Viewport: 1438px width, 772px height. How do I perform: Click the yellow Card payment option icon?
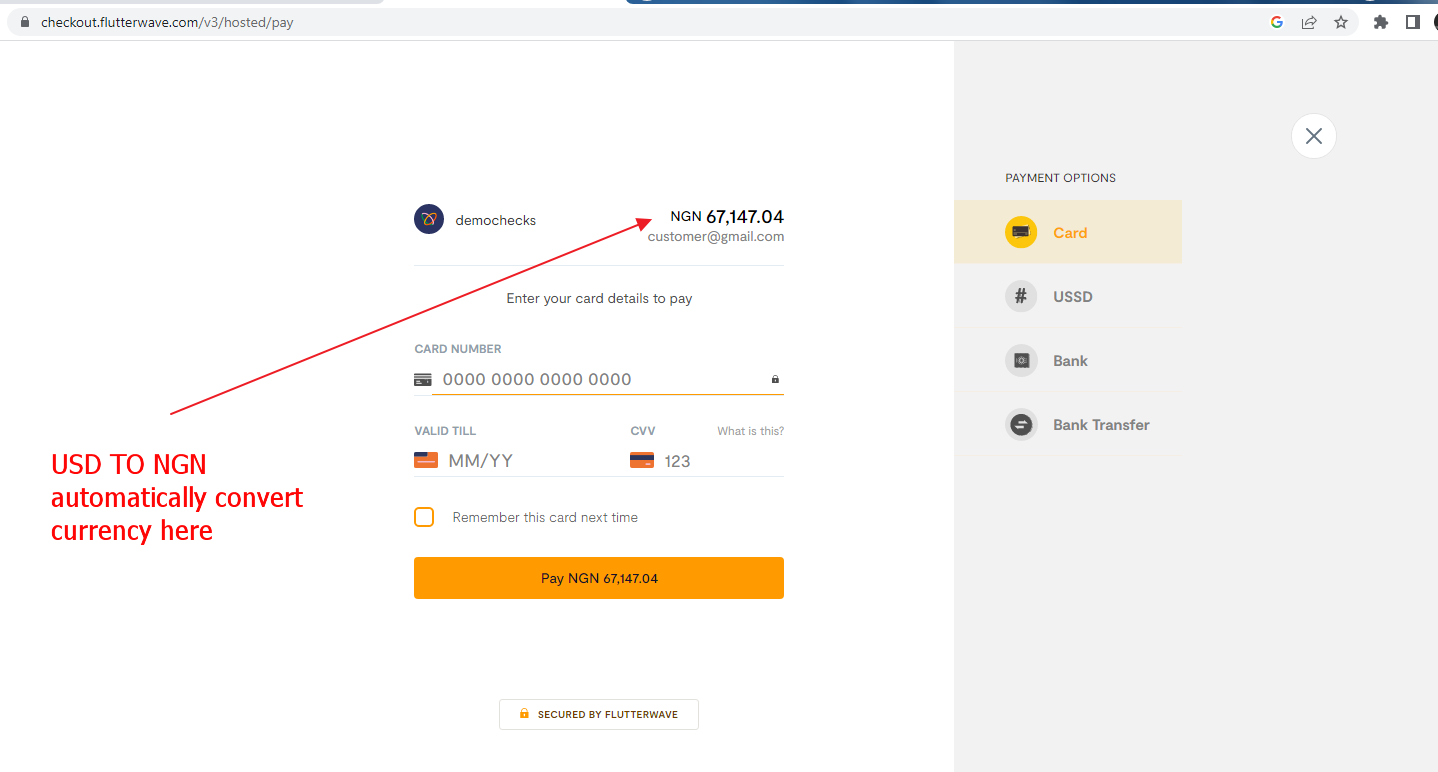pyautogui.click(x=1021, y=232)
